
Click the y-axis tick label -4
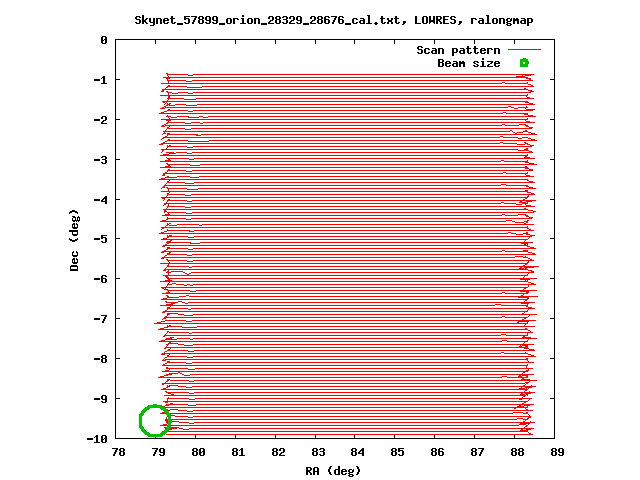pos(100,200)
